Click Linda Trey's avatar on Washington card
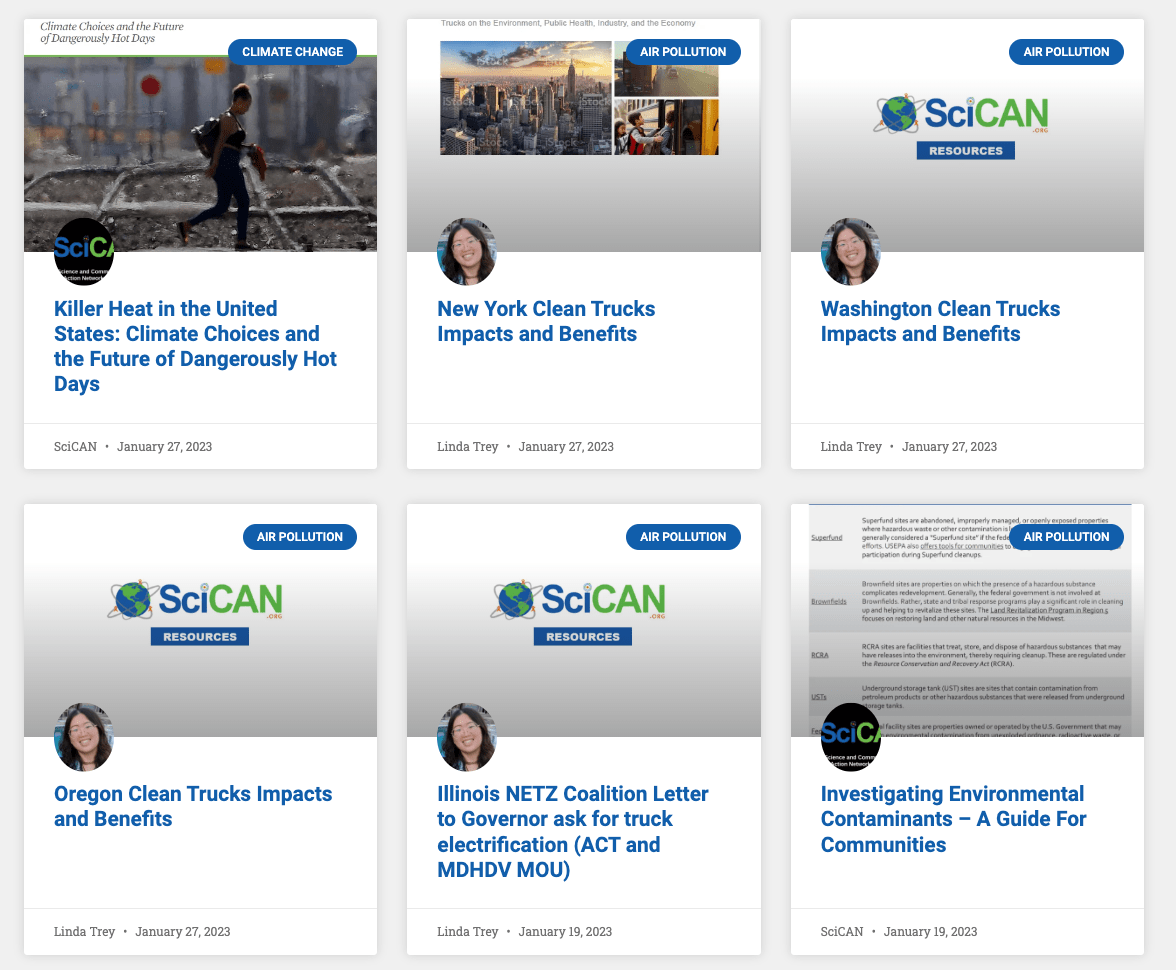Image resolution: width=1176 pixels, height=970 pixels. [x=851, y=252]
